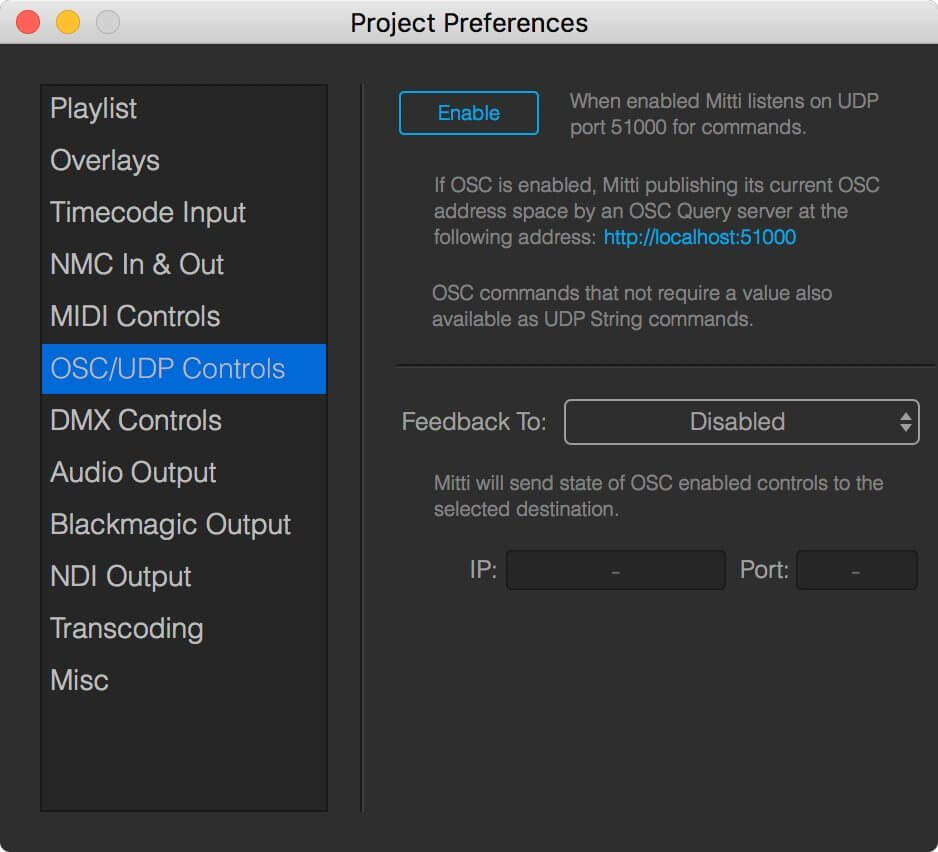Go to Timecode Input settings

coord(184,212)
